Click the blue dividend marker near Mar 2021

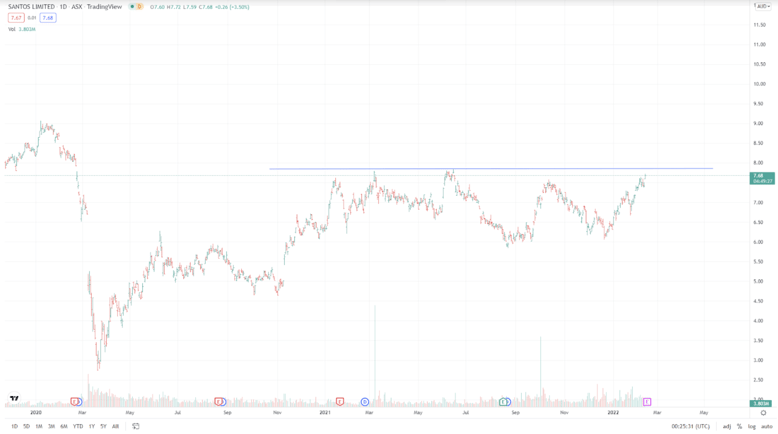tap(365, 402)
